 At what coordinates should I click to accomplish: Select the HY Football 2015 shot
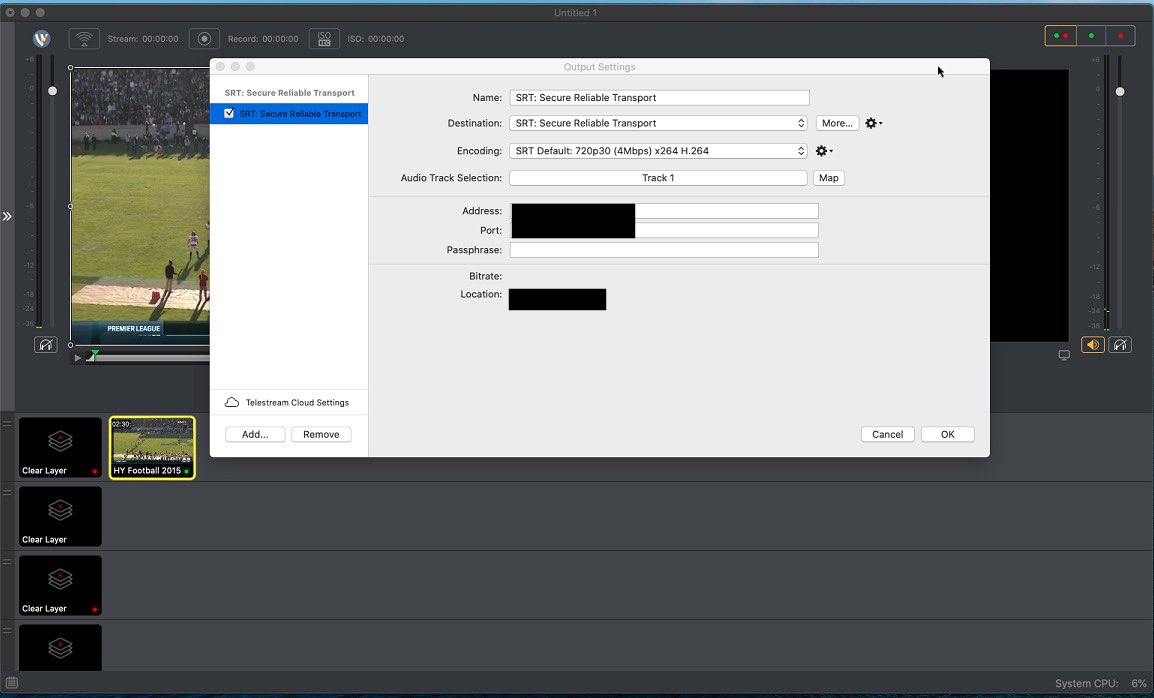(152, 448)
